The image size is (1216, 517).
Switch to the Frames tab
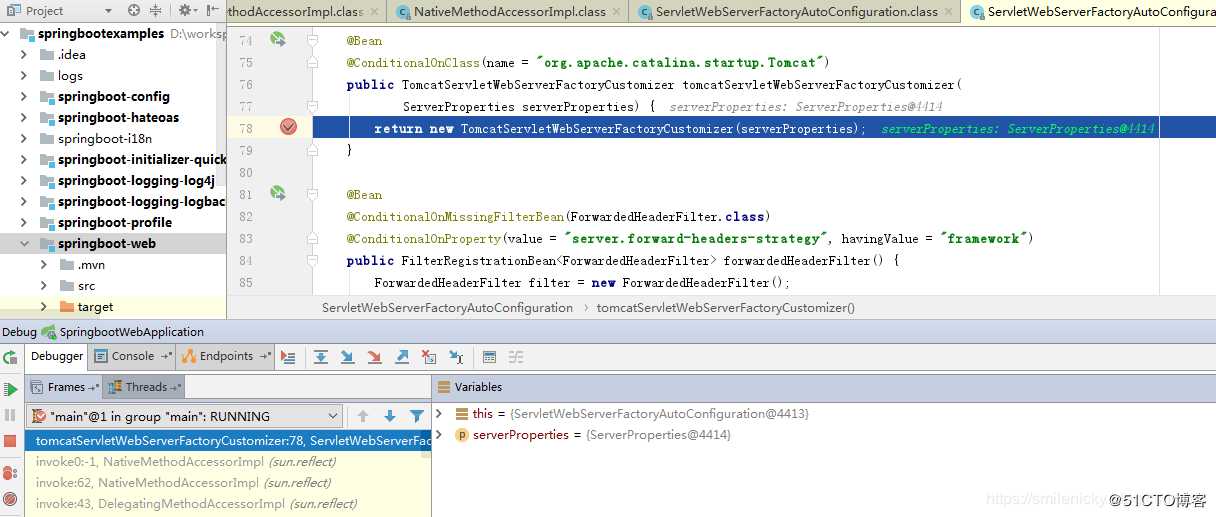(x=65, y=387)
